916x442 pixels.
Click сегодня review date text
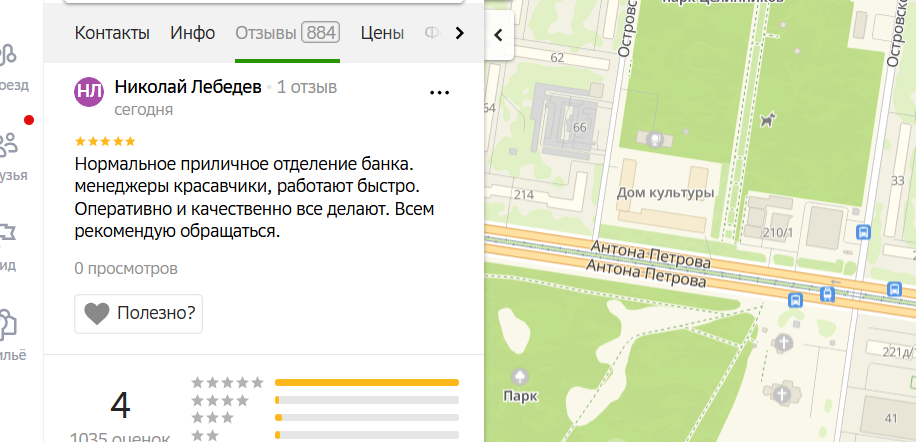point(144,110)
